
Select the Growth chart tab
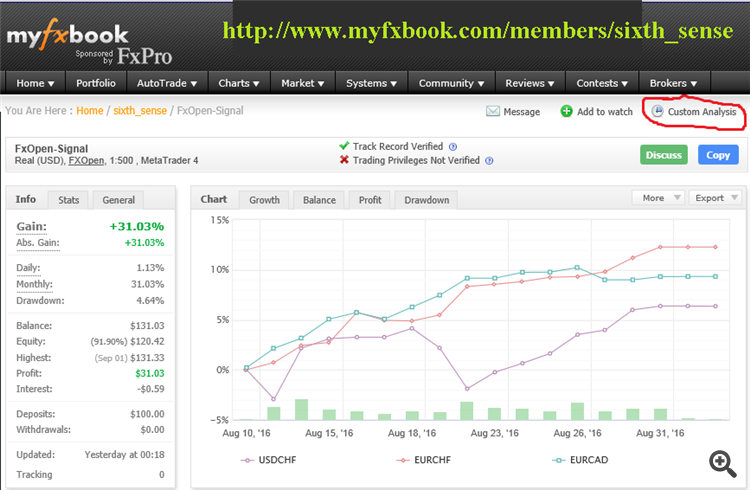point(264,200)
